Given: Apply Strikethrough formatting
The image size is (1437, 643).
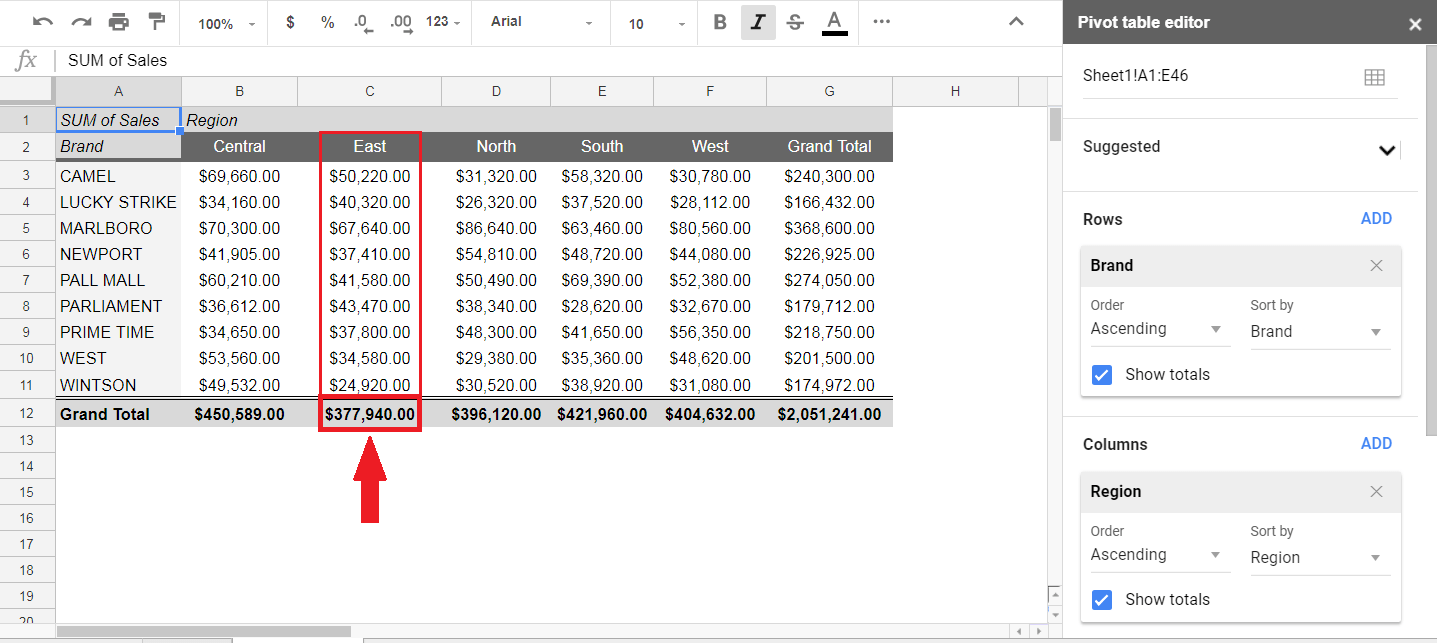Looking at the screenshot, I should (795, 22).
